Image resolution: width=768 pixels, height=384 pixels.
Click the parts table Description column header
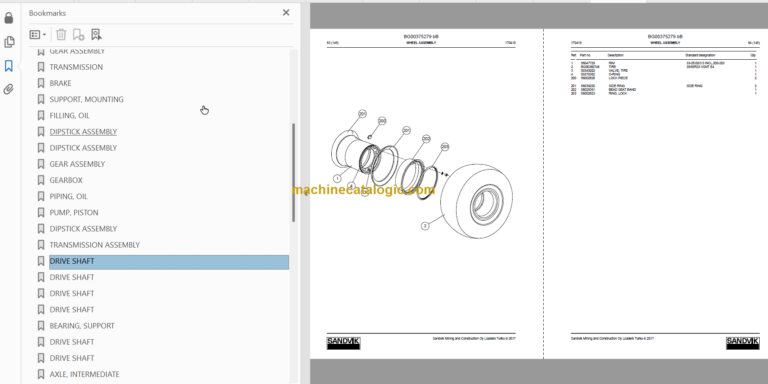615,55
